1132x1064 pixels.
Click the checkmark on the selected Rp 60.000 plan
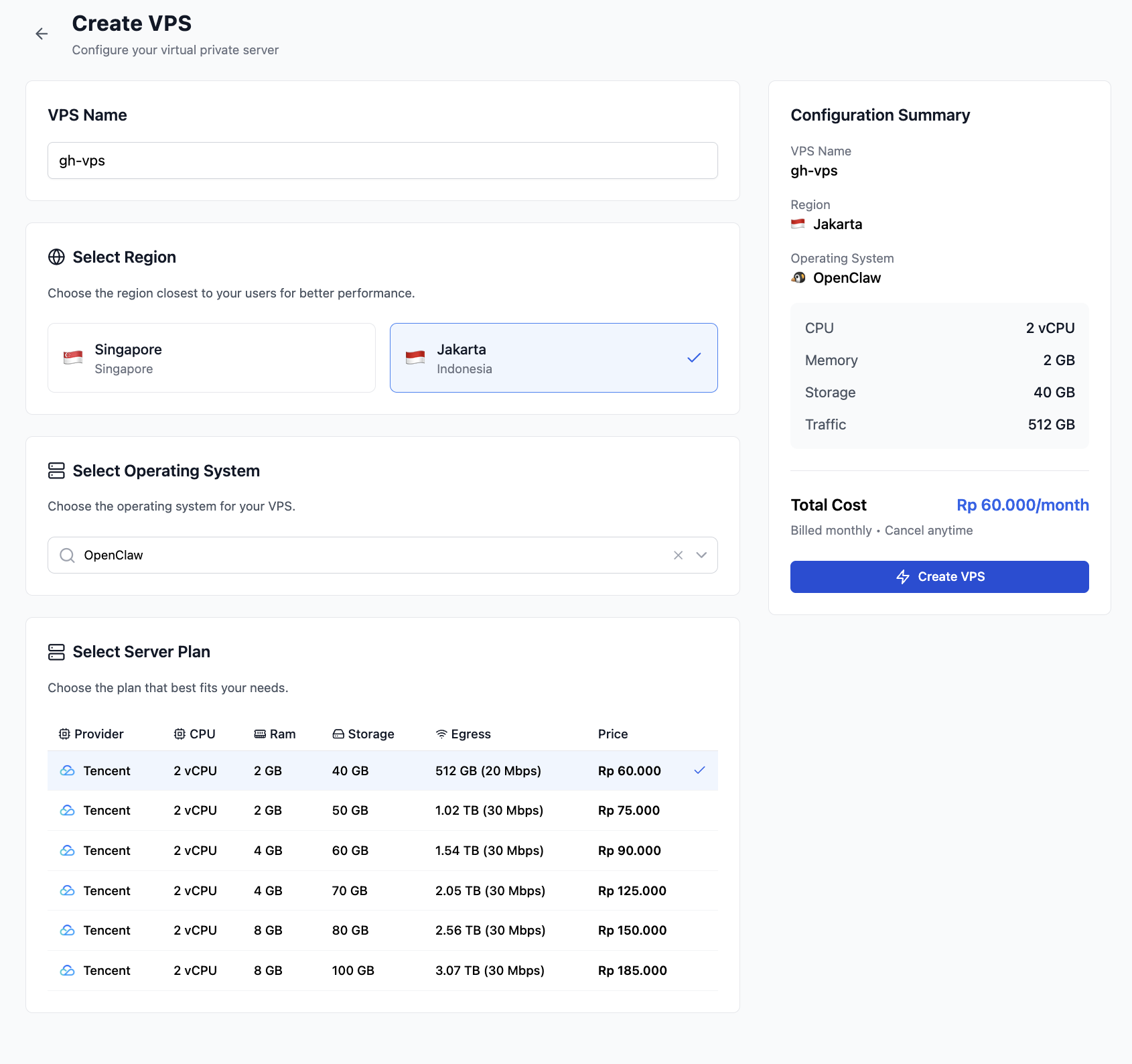click(700, 771)
